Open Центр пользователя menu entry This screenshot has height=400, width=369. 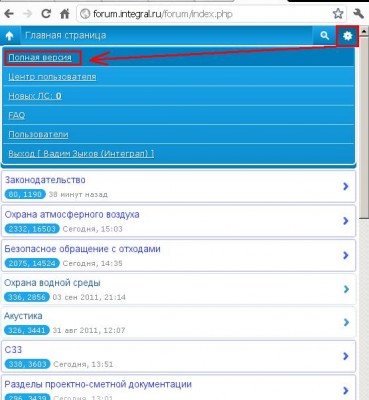point(52,77)
